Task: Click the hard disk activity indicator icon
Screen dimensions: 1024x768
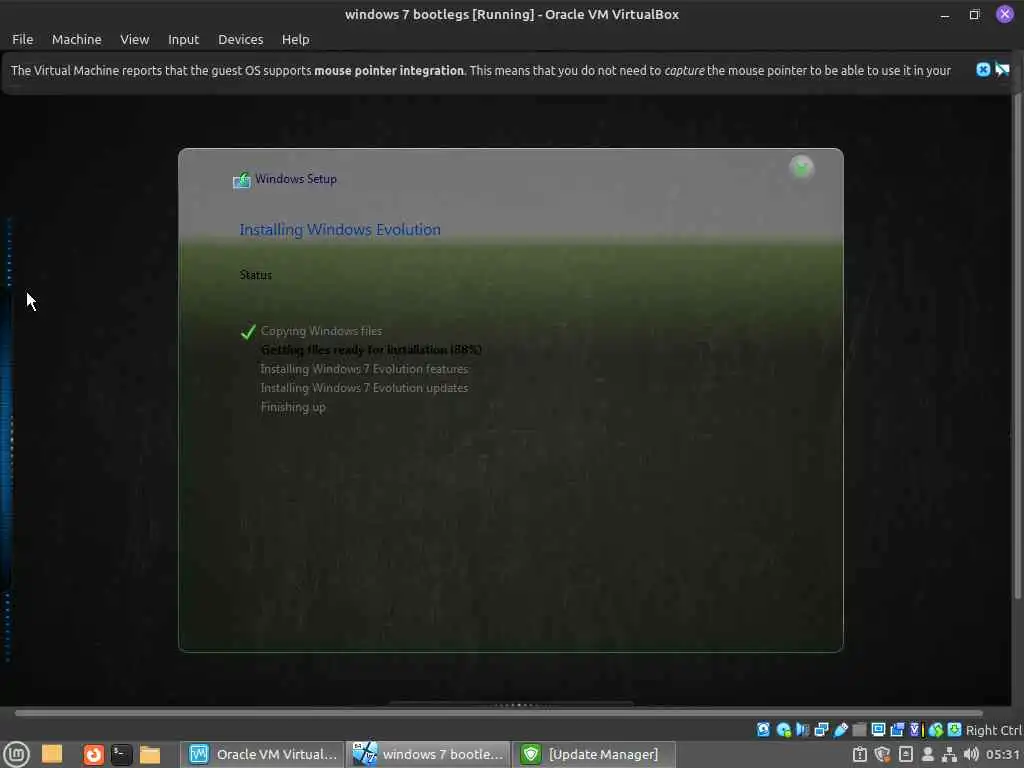Action: point(763,729)
